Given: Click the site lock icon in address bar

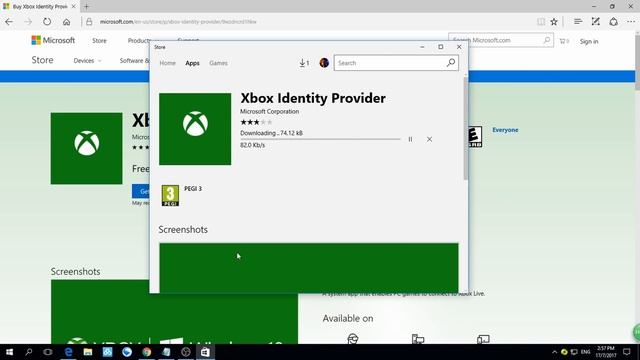Looking at the screenshot, I should [89, 22].
